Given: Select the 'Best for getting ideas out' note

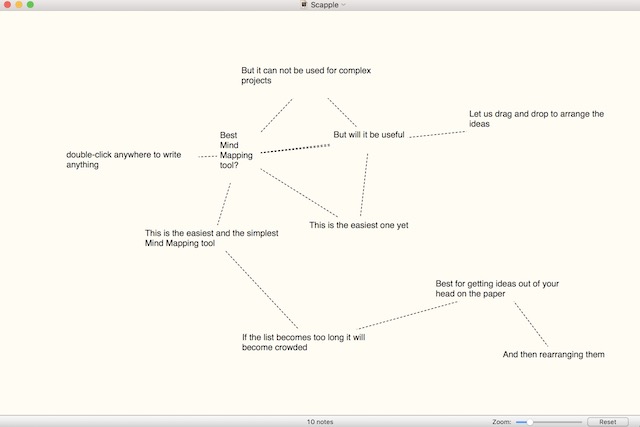Looking at the screenshot, I should (497, 289).
